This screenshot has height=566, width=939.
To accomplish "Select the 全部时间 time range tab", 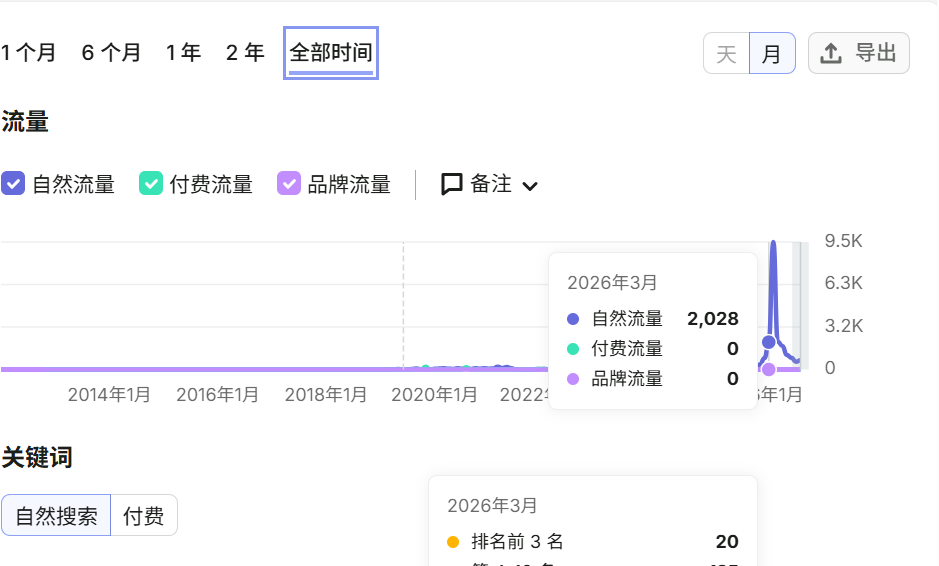I will pyautogui.click(x=331, y=53).
